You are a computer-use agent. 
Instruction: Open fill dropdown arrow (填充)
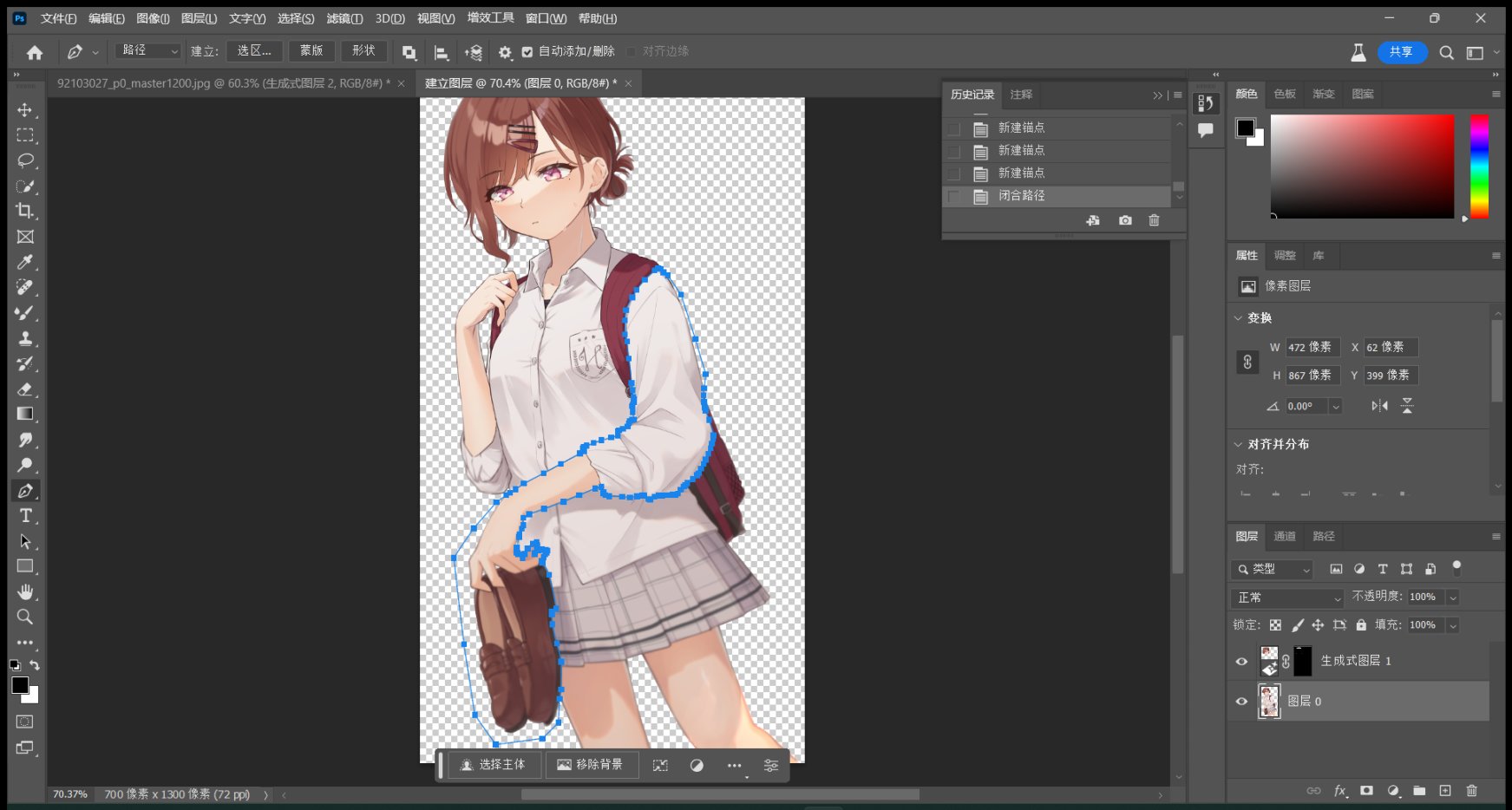(1453, 625)
